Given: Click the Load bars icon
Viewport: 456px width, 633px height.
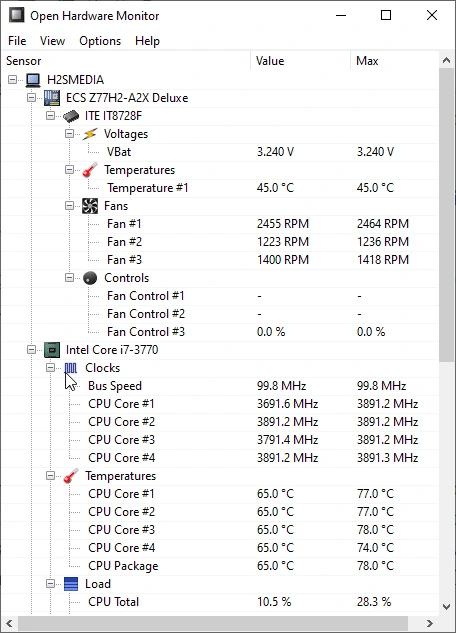Looking at the screenshot, I should [71, 584].
